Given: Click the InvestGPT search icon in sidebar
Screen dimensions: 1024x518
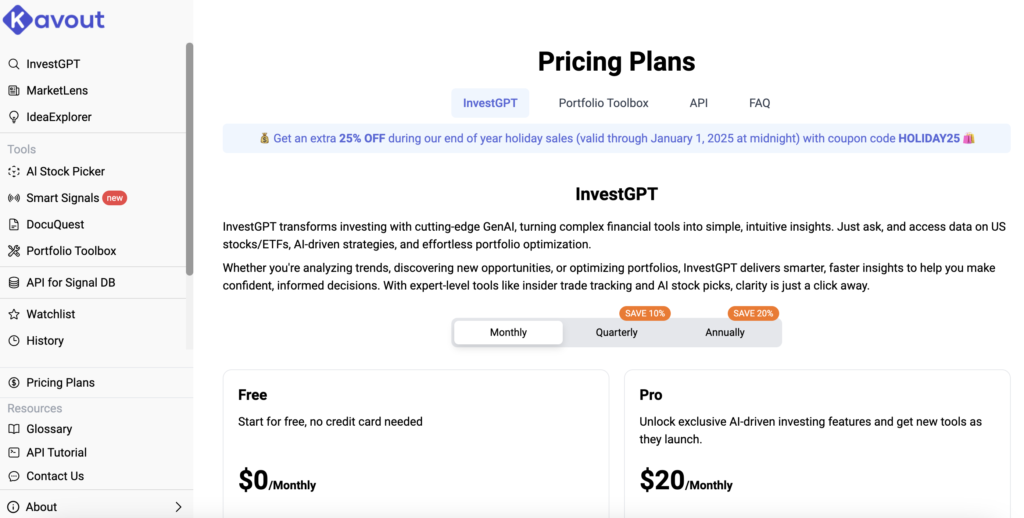Looking at the screenshot, I should (14, 64).
